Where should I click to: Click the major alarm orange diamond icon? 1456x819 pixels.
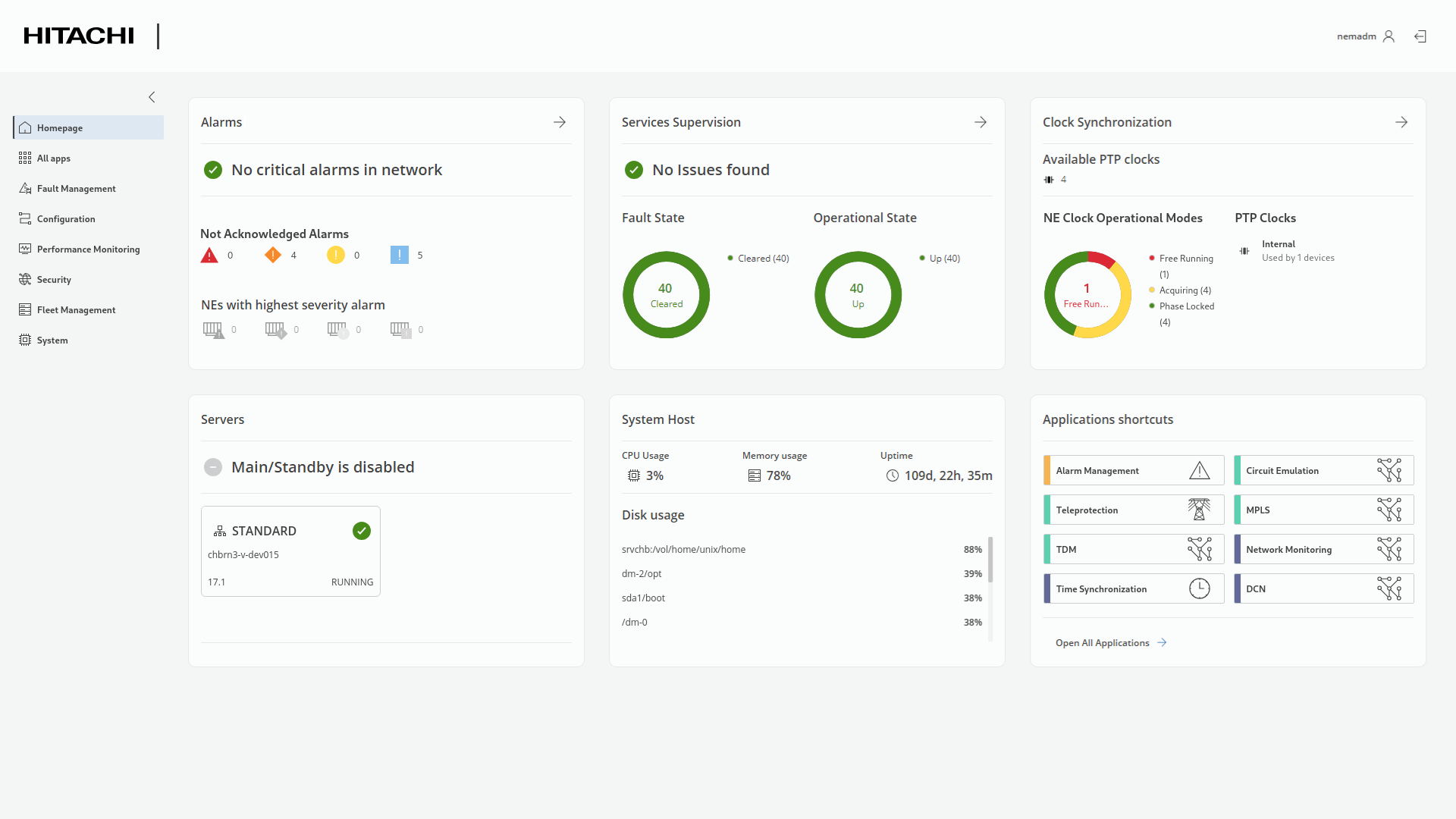pyautogui.click(x=272, y=255)
